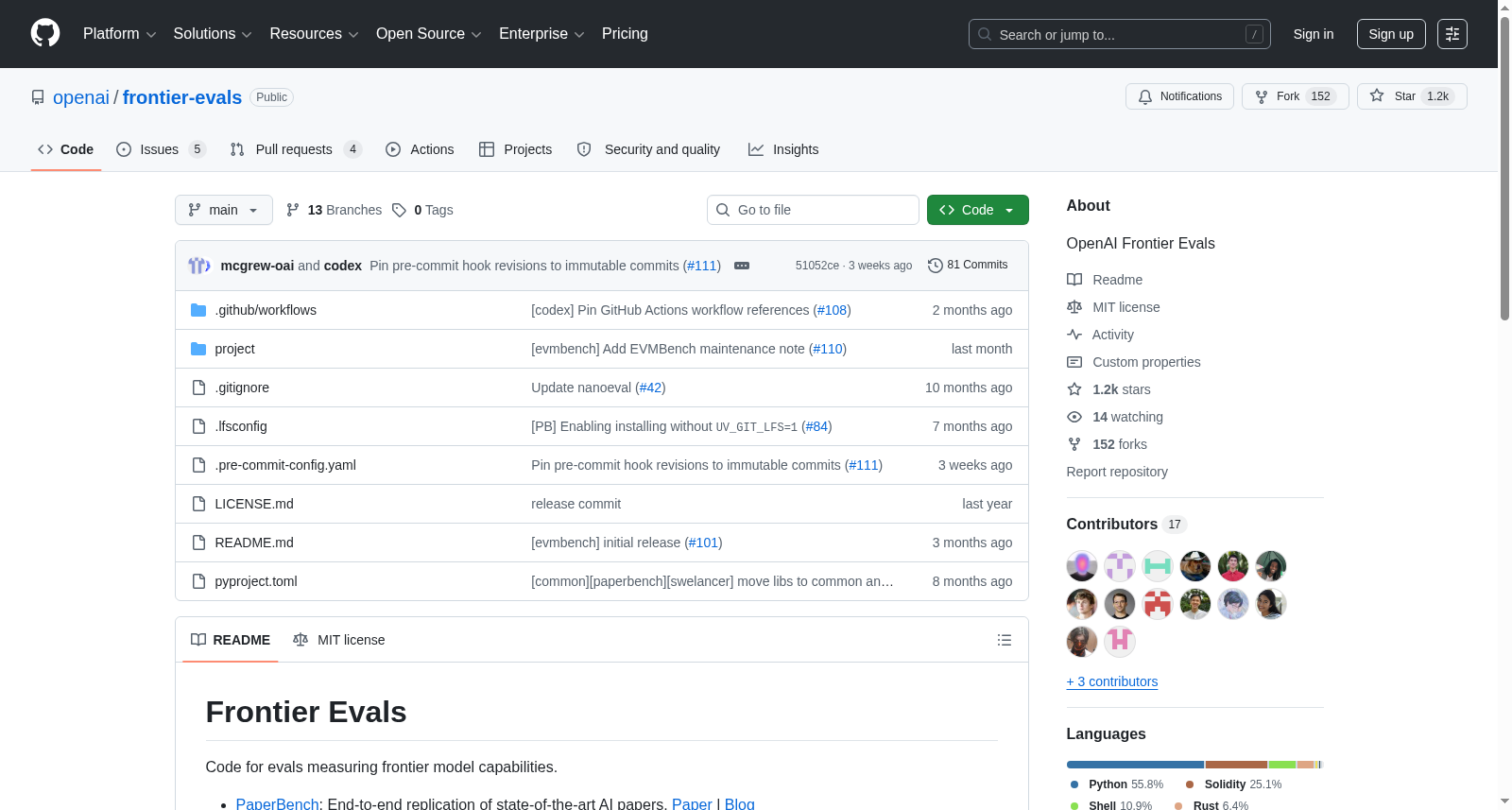Click the Shell segment of languages bar
Image resolution: width=1512 pixels, height=810 pixels.
[x=1282, y=765]
